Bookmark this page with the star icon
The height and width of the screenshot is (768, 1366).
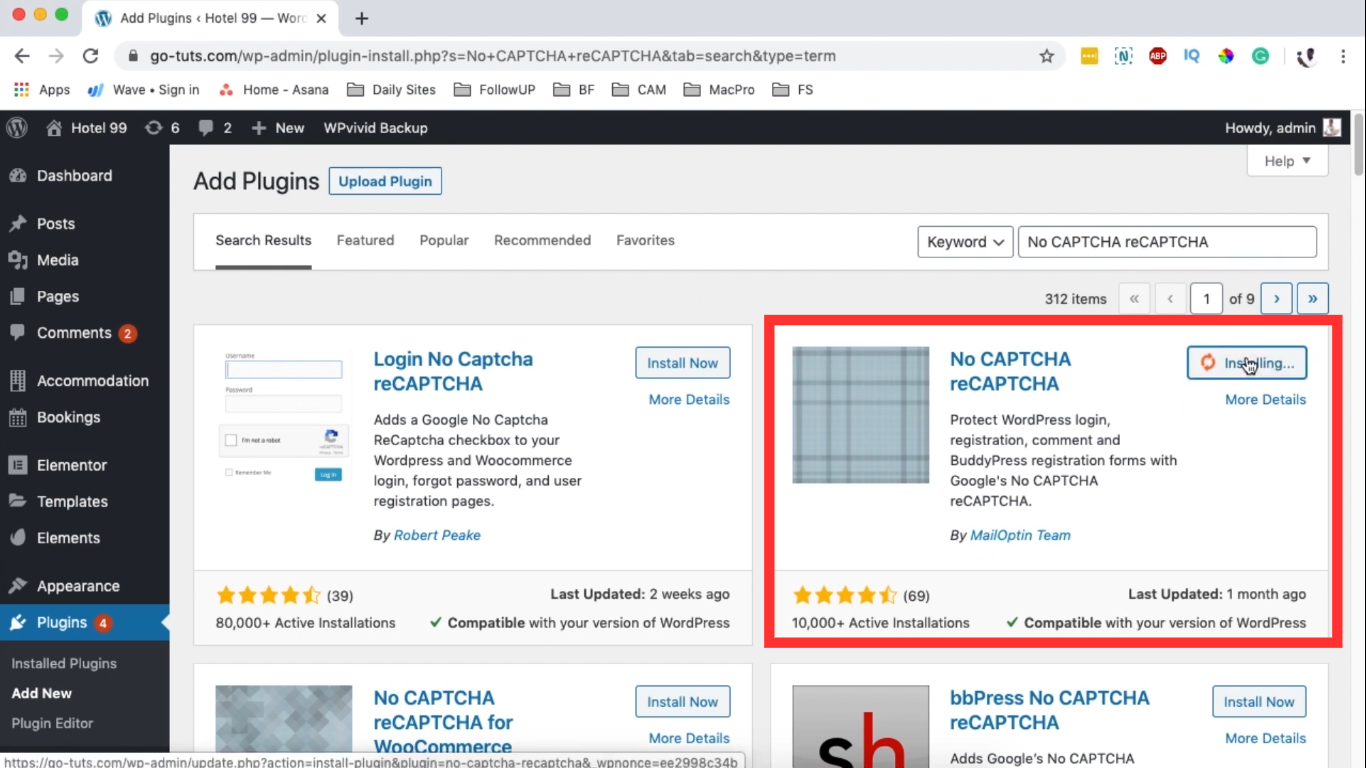pyautogui.click(x=1047, y=56)
